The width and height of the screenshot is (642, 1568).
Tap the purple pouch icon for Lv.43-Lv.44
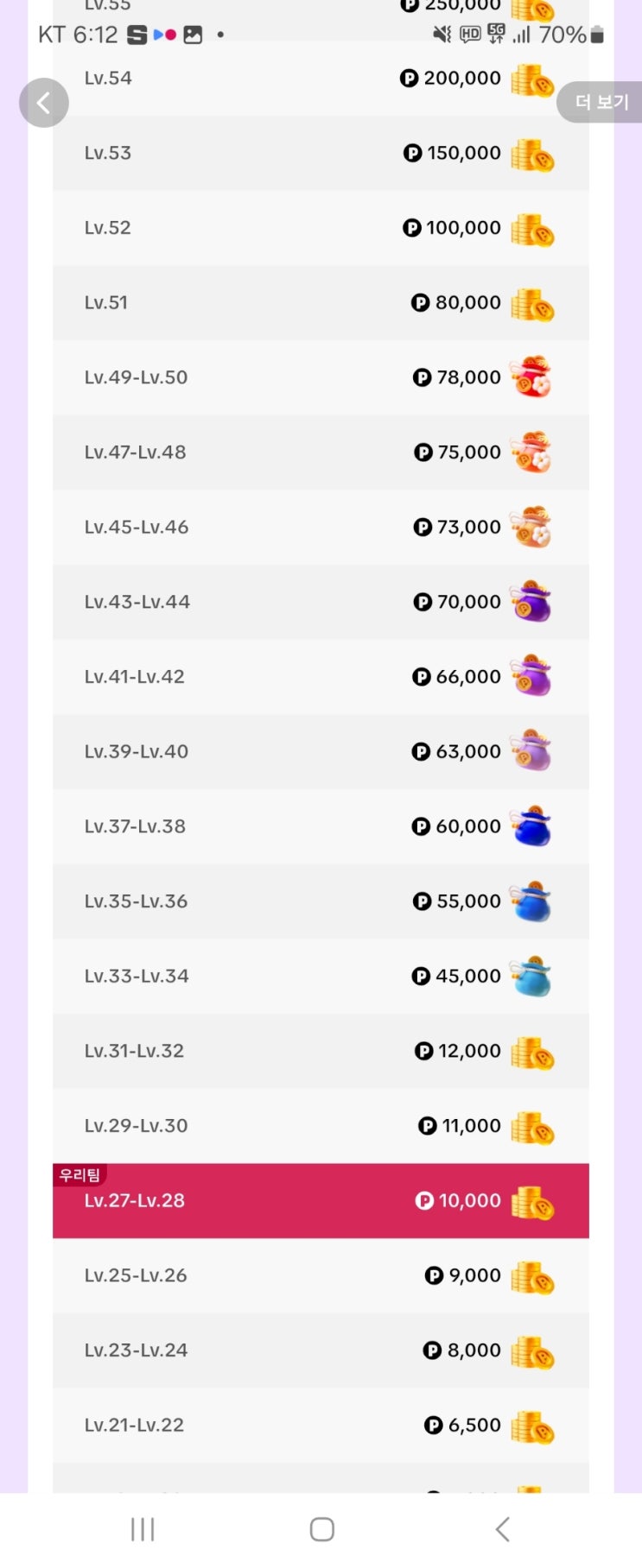click(531, 601)
